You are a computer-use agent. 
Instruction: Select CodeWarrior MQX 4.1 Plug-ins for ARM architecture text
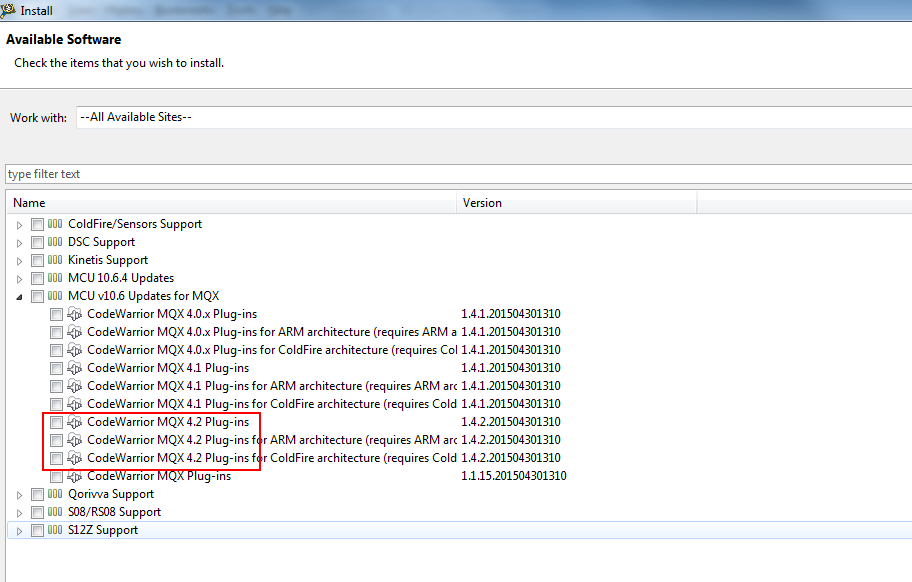272,386
